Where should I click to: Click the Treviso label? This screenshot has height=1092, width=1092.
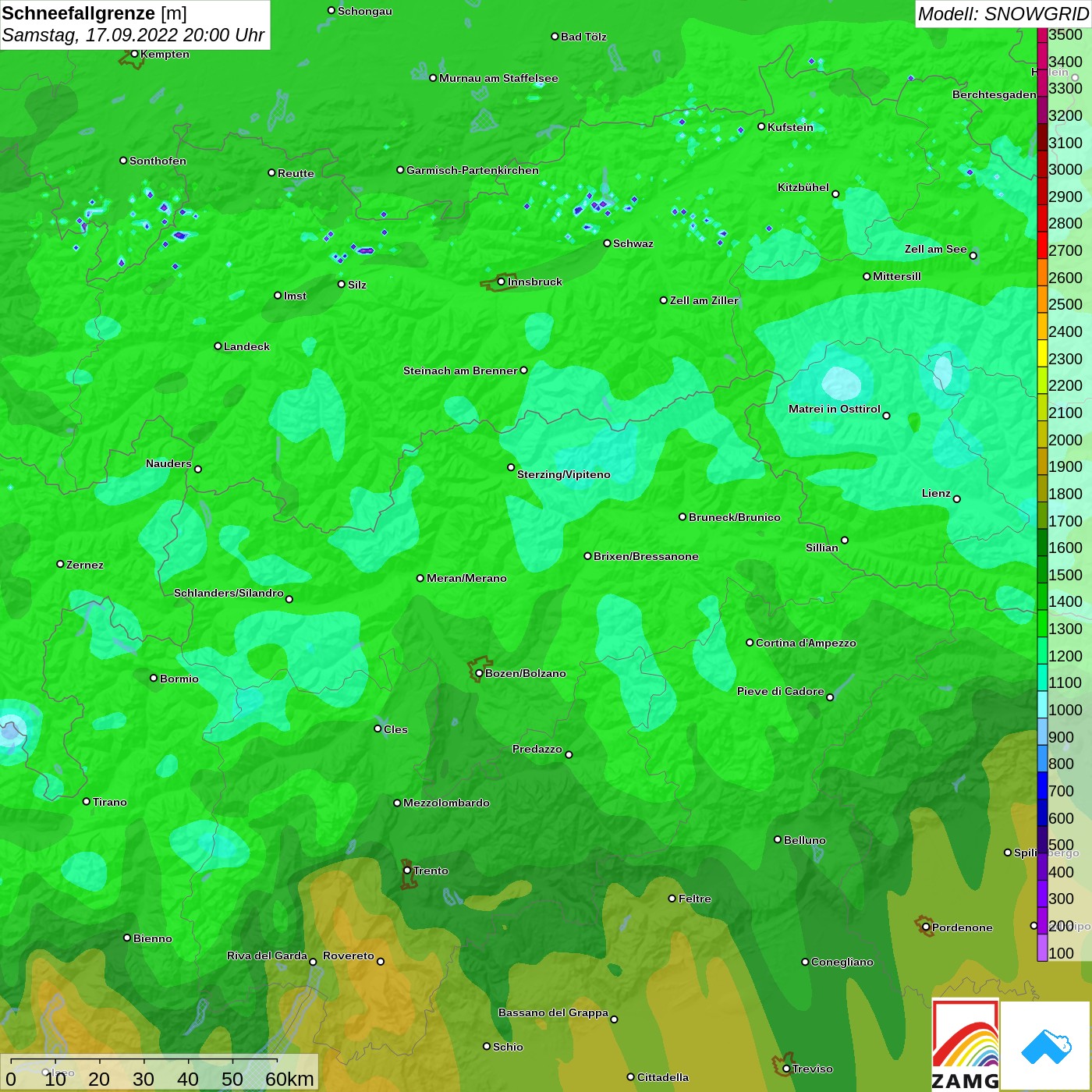(812, 1069)
